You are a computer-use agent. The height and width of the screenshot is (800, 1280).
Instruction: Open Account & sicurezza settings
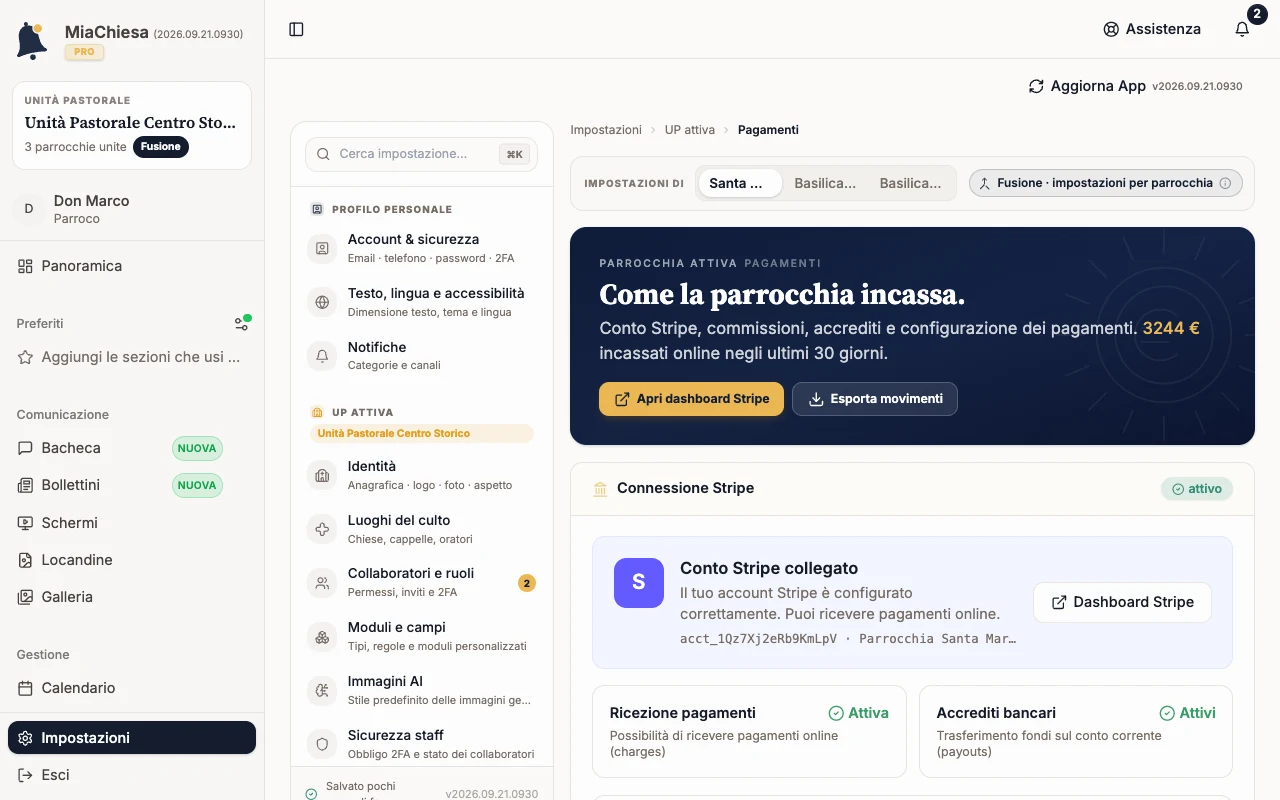point(421,248)
